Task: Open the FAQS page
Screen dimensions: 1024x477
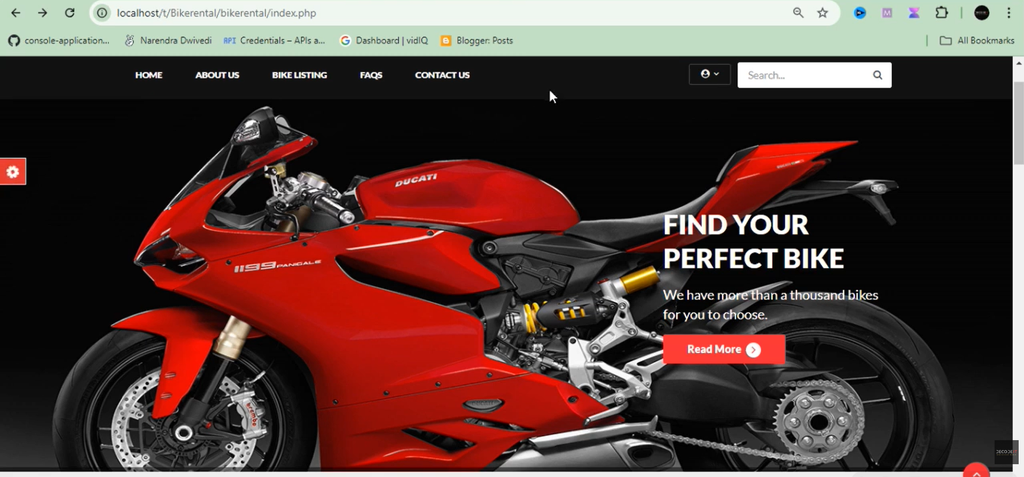Action: click(x=371, y=75)
